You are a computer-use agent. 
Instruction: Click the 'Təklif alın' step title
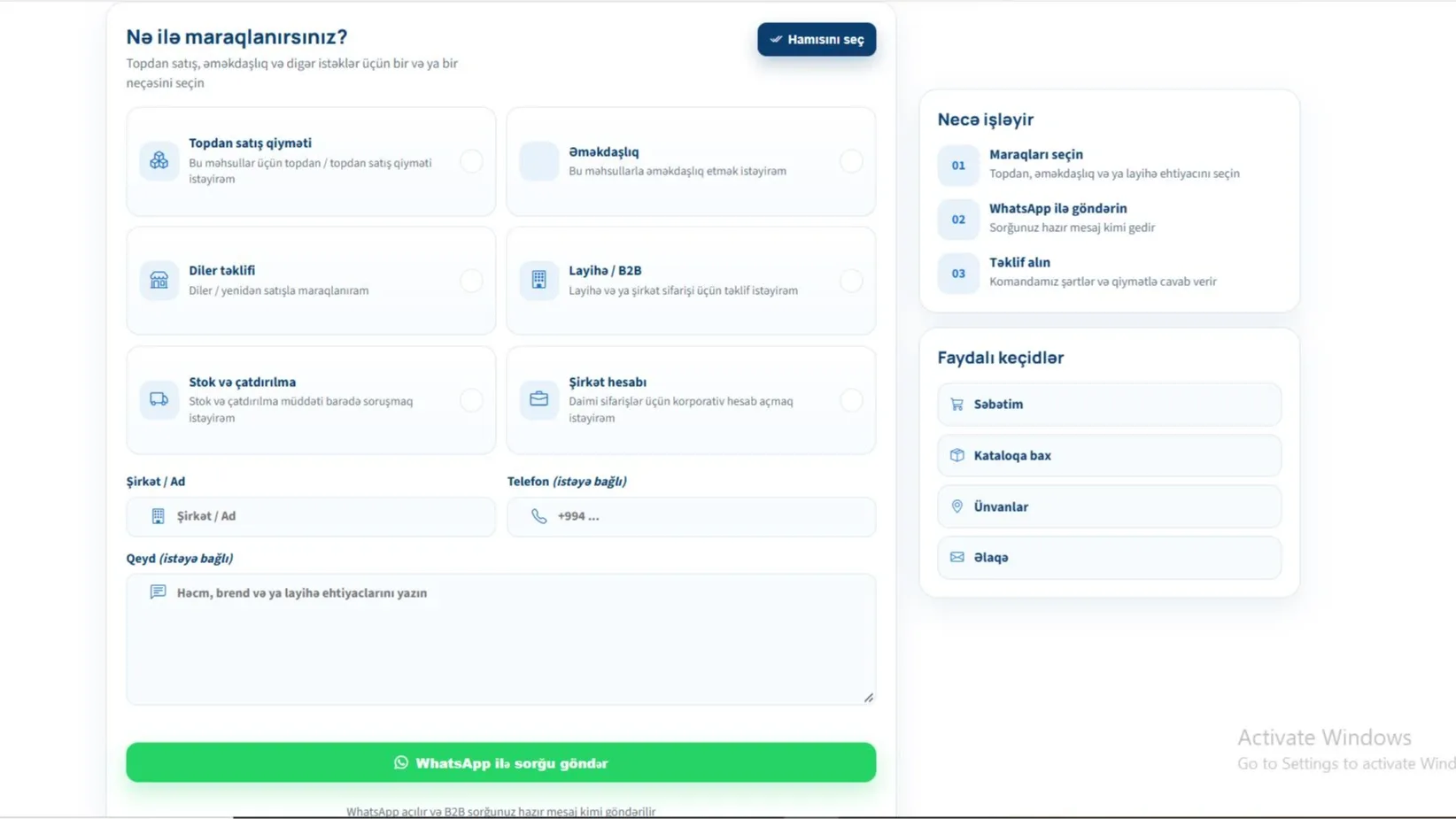(x=1019, y=262)
